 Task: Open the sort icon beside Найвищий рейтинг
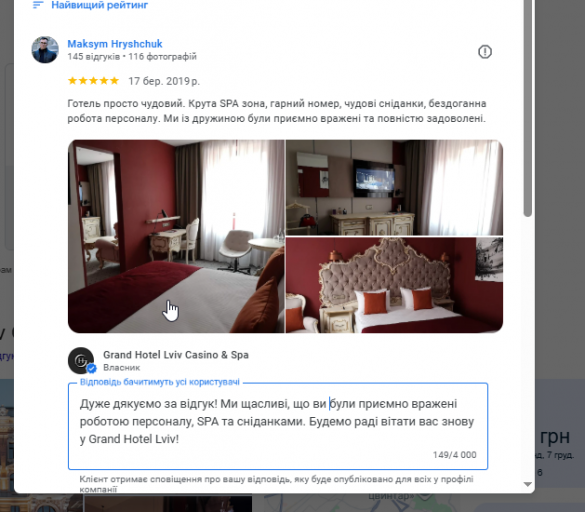(38, 5)
